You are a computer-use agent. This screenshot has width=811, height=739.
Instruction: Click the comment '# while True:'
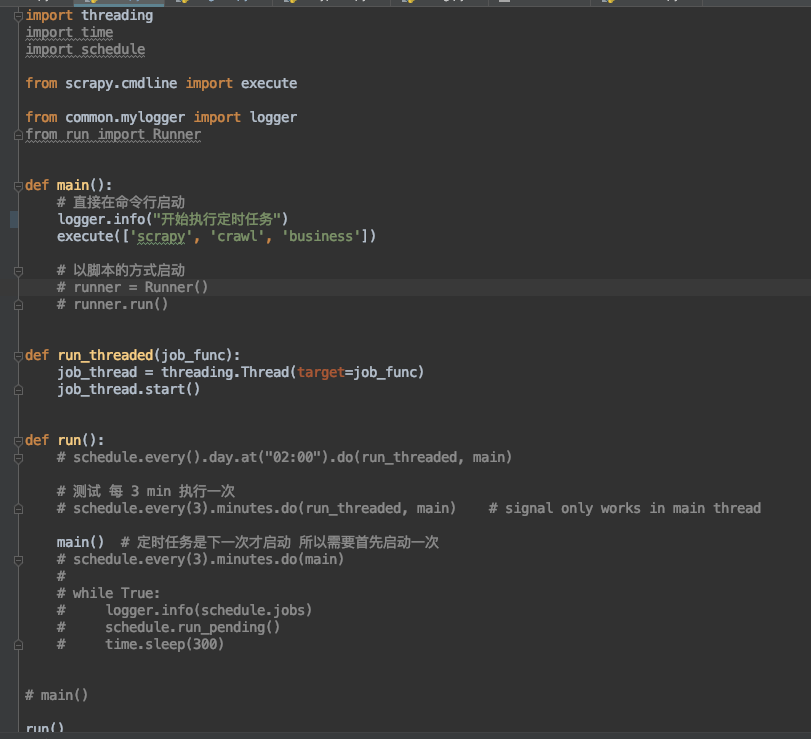pos(109,593)
